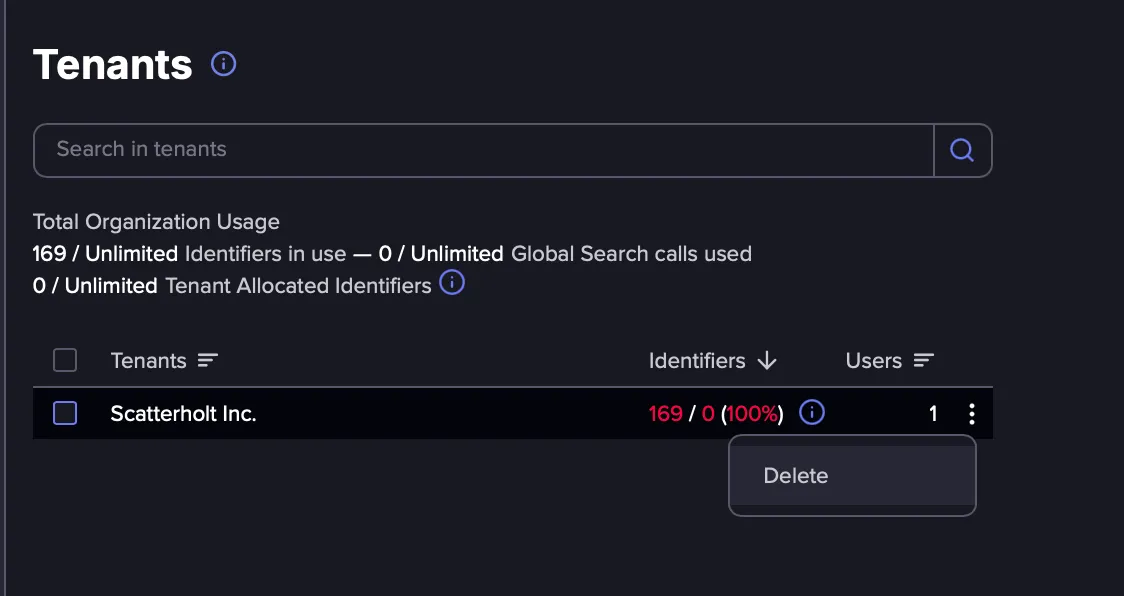The image size is (1124, 596).
Task: Click the sort icon beside Users column
Action: 924,360
